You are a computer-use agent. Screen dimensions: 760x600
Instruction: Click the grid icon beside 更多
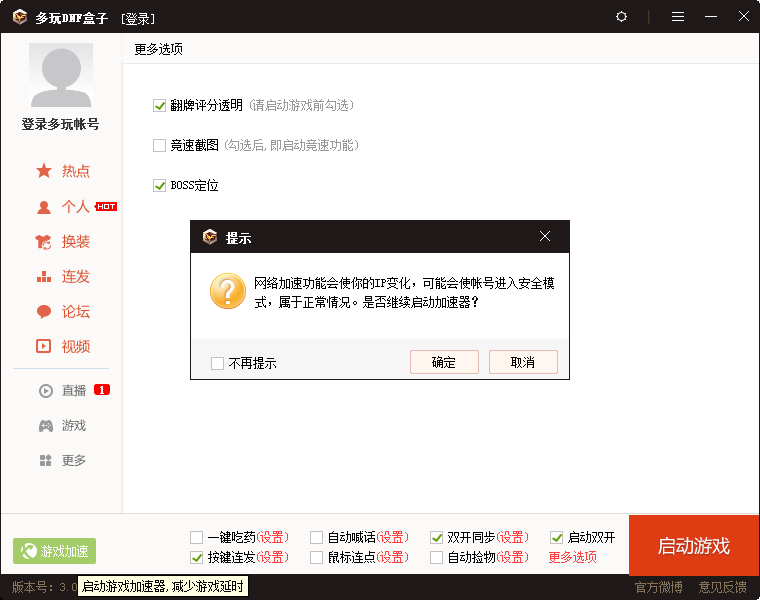46,460
